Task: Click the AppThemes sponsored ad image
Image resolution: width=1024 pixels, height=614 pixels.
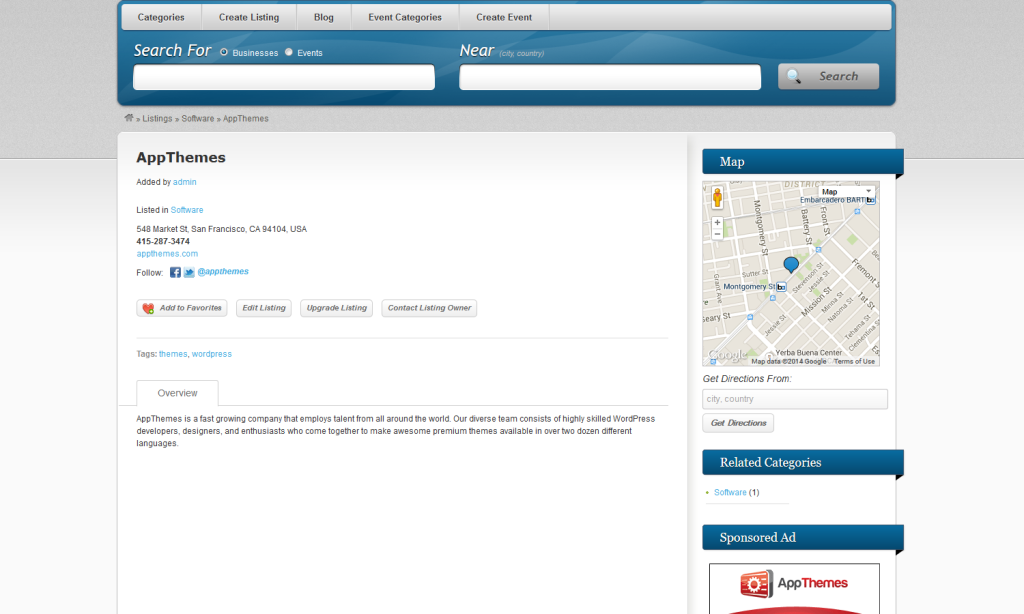Action: click(794, 589)
